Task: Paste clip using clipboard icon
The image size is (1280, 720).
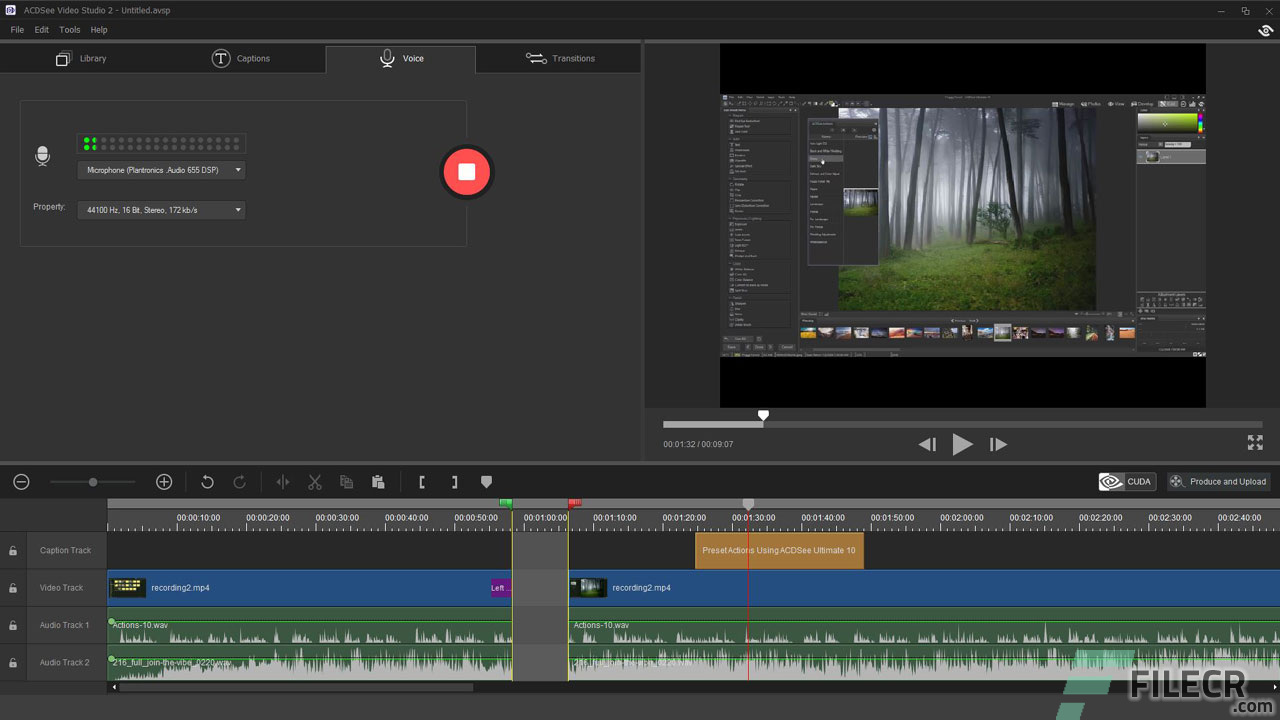Action: [378, 482]
